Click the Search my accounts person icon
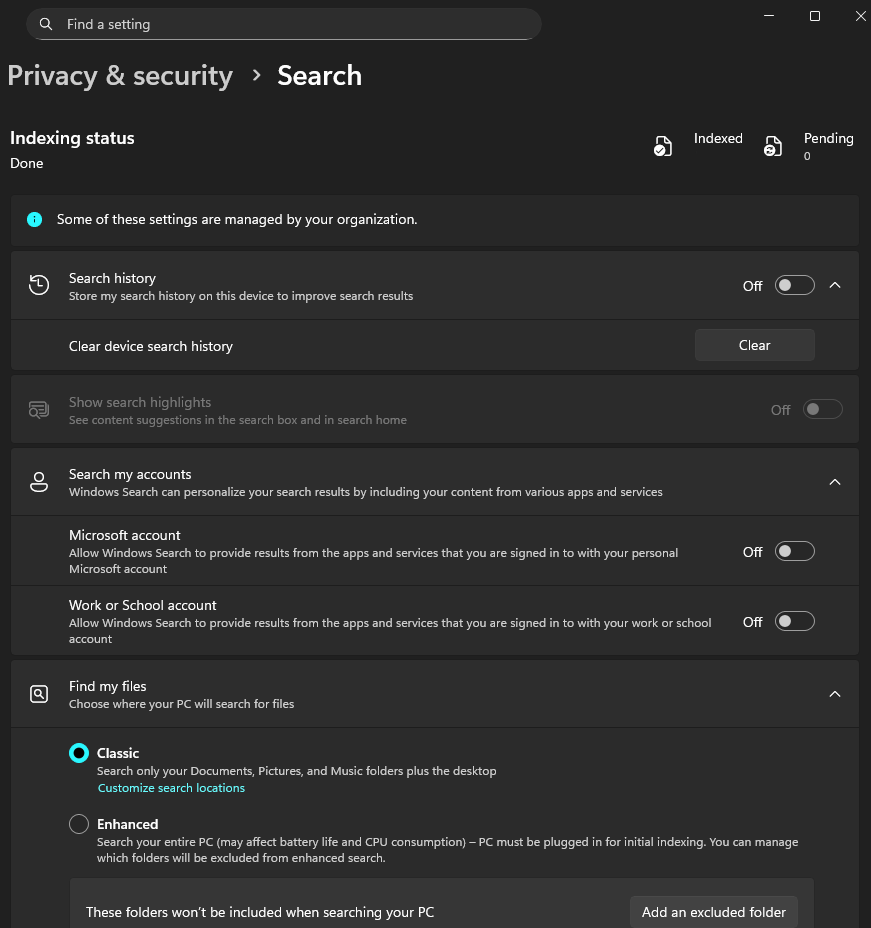Viewport: 871px width, 928px height. pos(39,482)
